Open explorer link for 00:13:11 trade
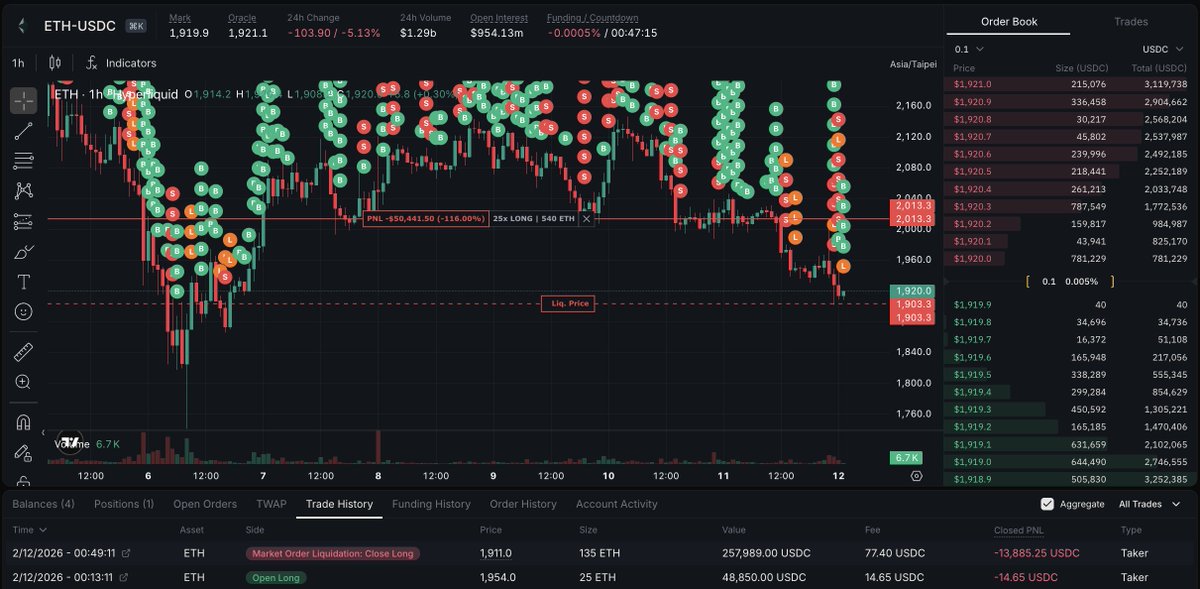1200x589 pixels. click(125, 577)
